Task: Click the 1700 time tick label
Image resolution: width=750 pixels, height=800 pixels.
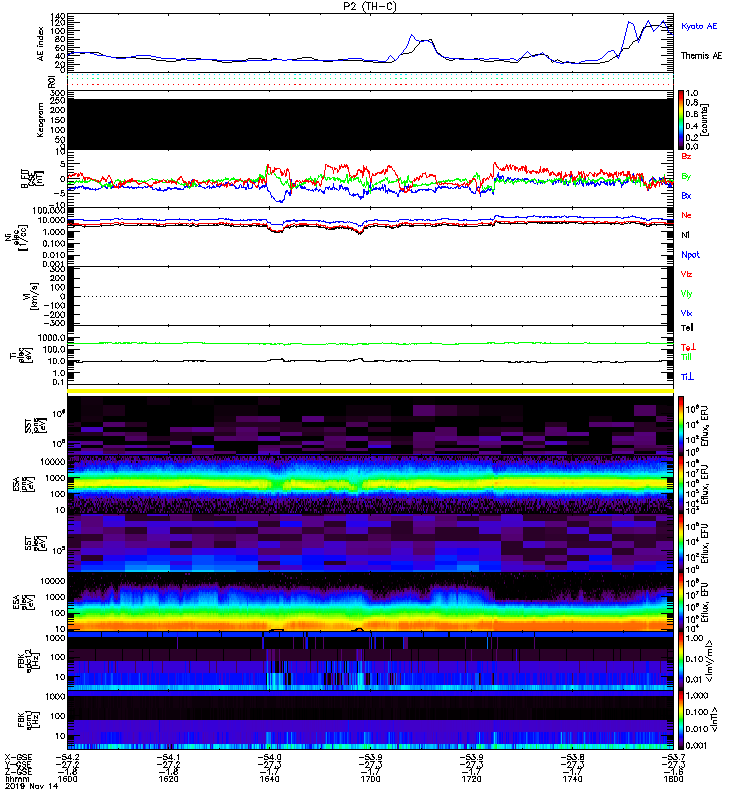Action: tap(370, 779)
